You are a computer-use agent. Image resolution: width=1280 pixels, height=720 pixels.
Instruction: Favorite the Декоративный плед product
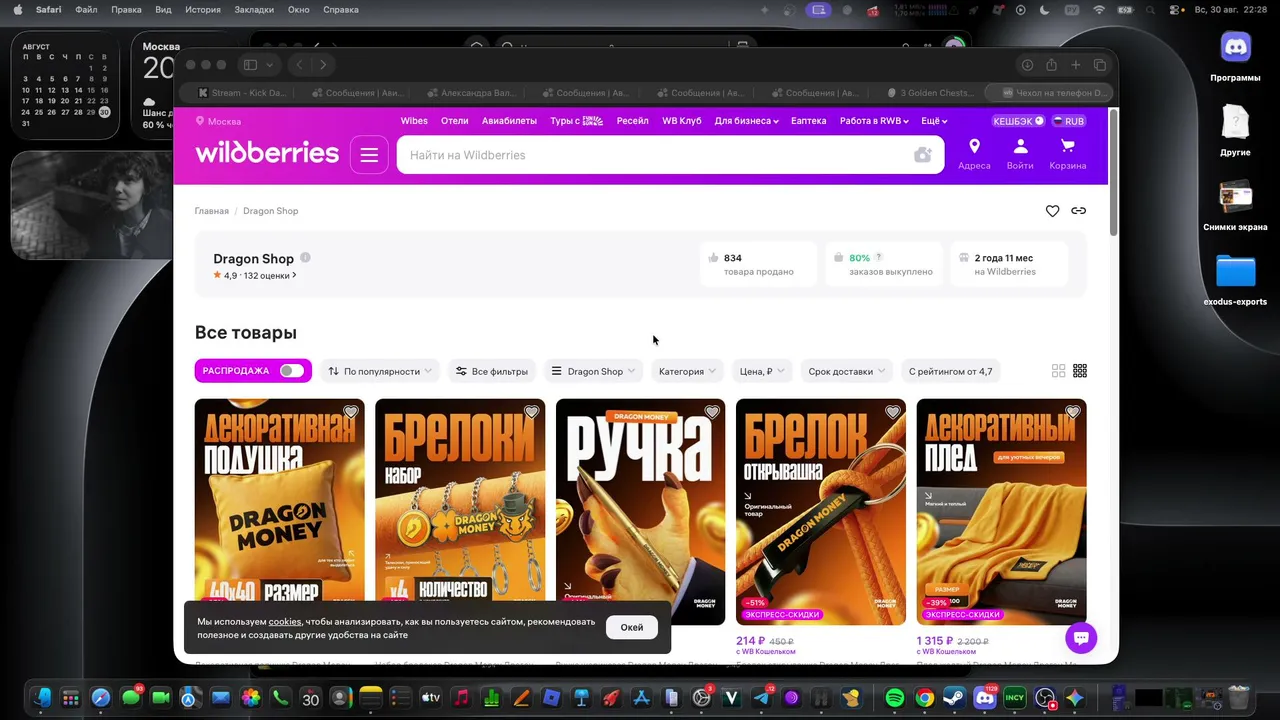coord(1073,412)
